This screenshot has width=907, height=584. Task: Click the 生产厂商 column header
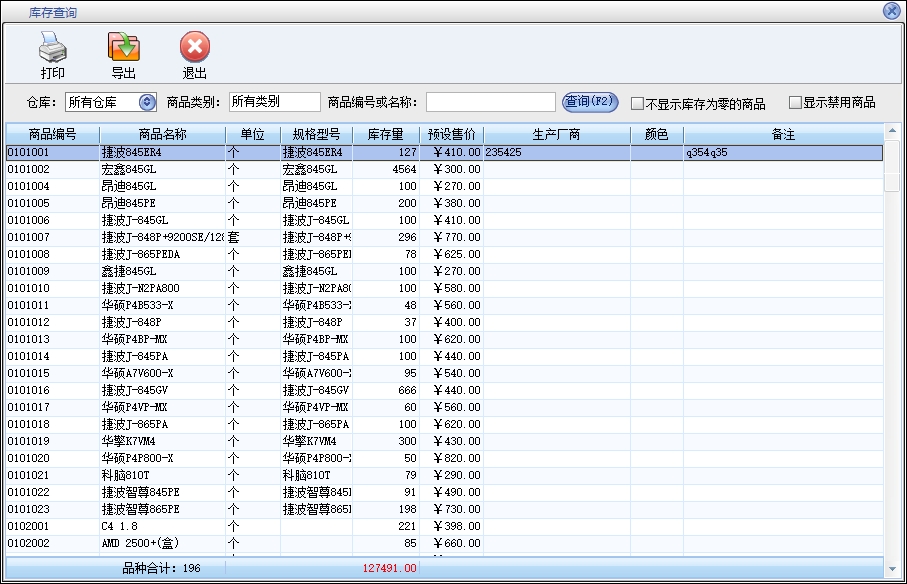click(556, 134)
